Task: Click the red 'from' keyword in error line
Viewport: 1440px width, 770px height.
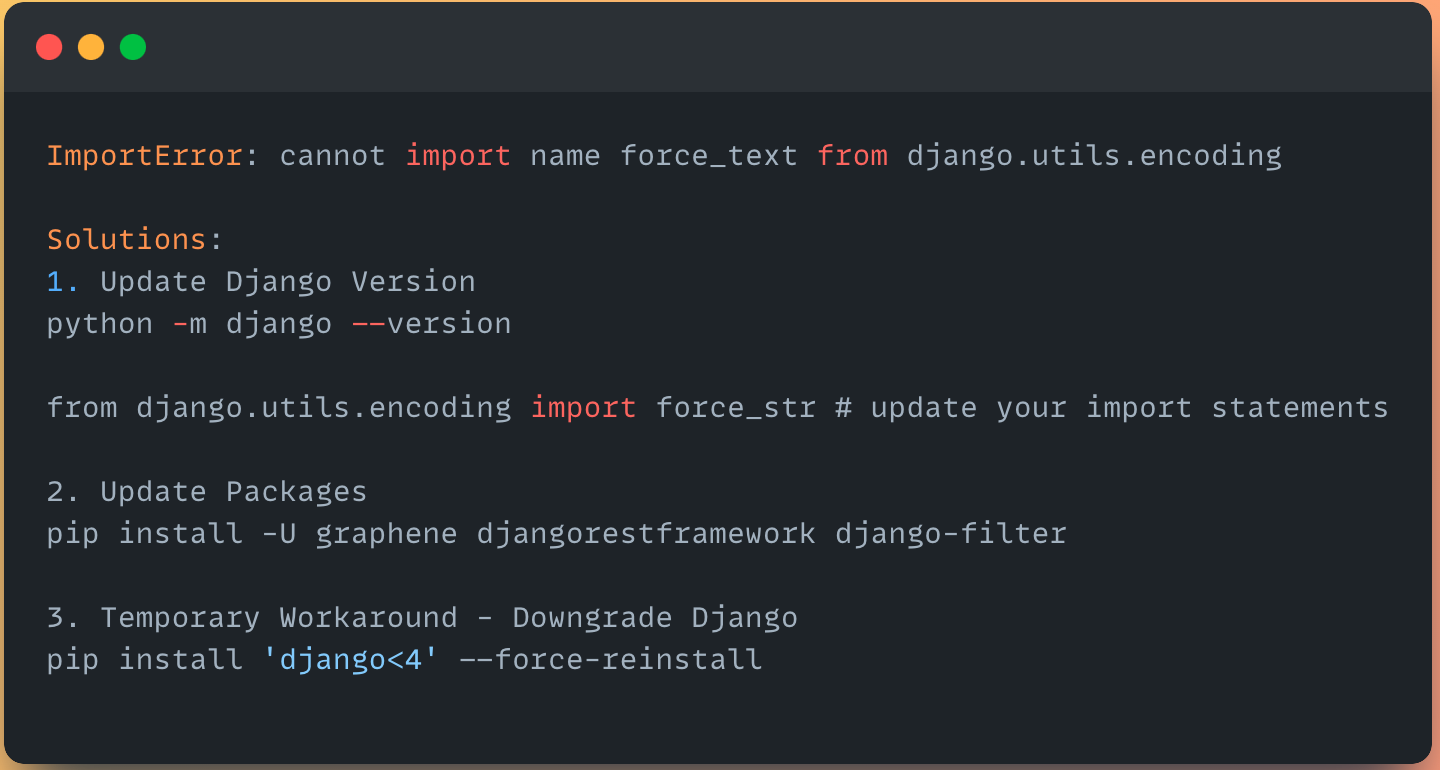Action: pos(852,156)
